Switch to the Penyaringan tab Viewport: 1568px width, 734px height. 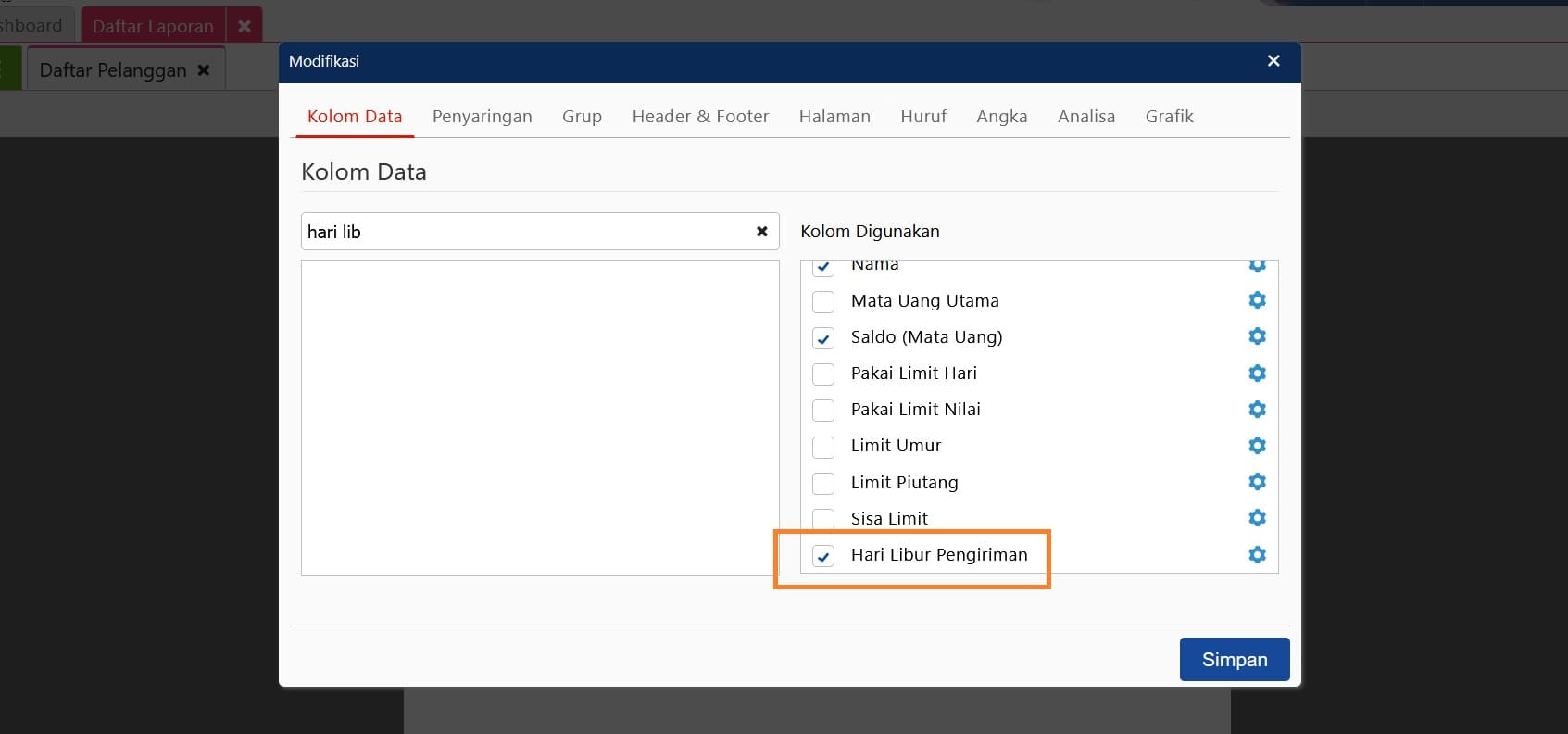pos(482,117)
